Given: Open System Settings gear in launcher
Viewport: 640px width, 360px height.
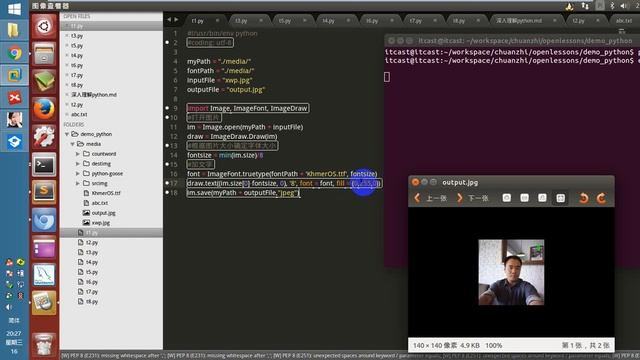Looking at the screenshot, I should (44, 136).
